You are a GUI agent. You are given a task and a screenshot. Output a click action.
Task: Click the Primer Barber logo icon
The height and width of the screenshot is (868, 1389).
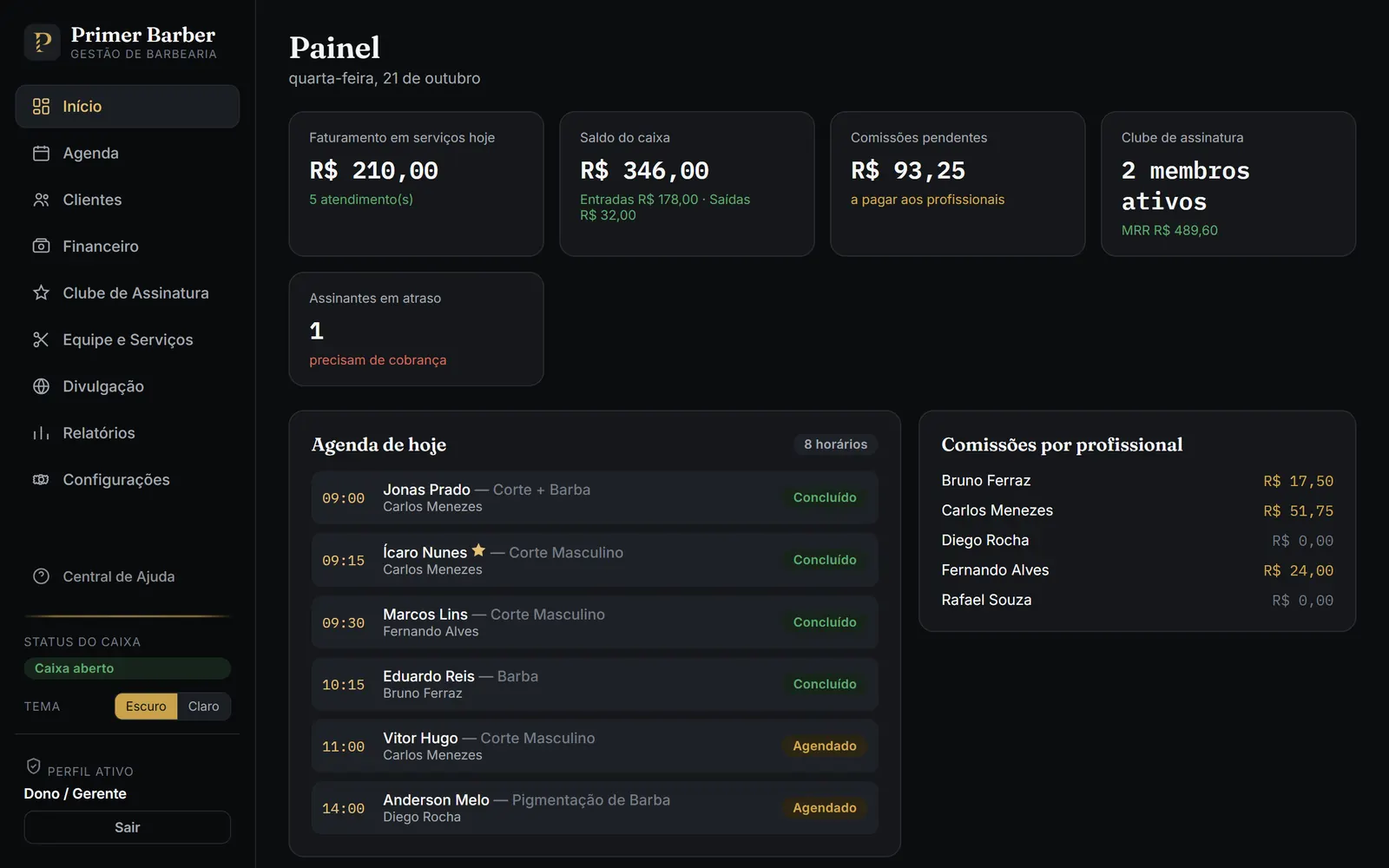coord(42,42)
